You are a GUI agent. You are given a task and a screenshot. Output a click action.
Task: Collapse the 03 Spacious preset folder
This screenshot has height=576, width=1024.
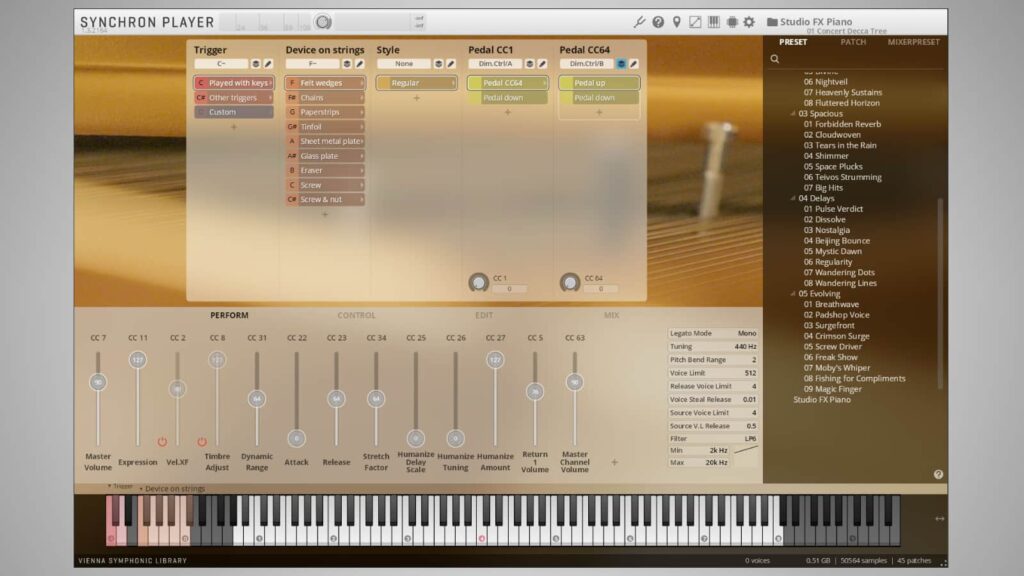[792, 114]
